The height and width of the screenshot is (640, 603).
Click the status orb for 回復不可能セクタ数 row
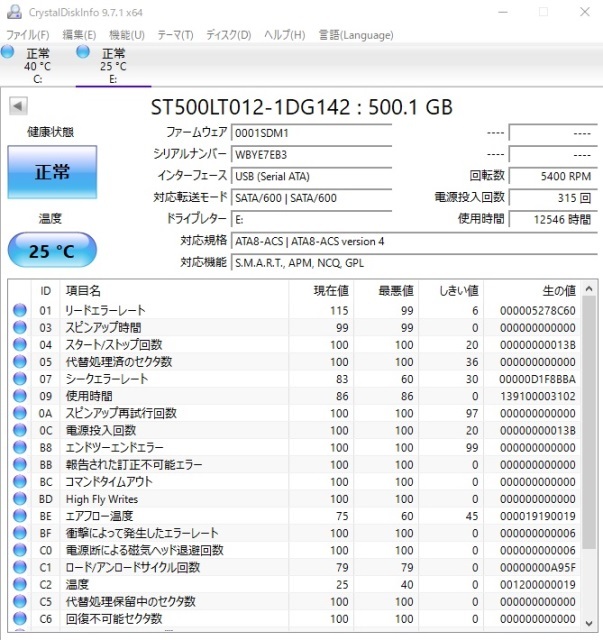tap(19, 618)
